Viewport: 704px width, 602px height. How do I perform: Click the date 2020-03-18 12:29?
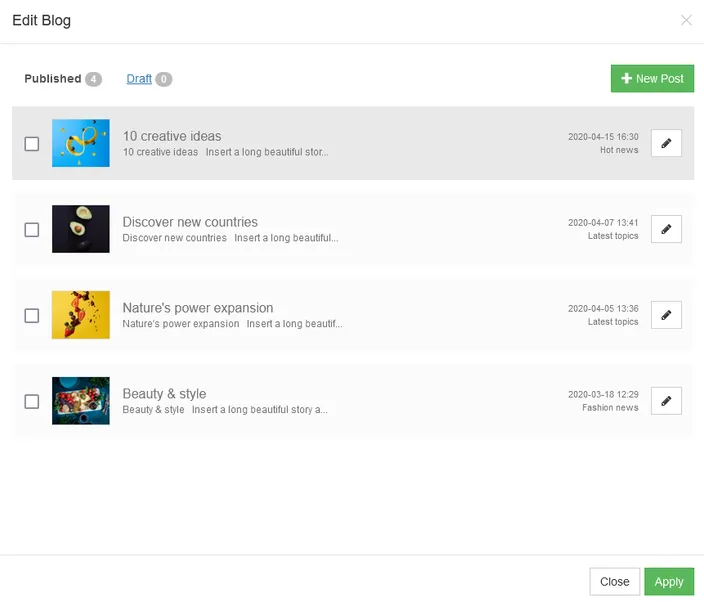pyautogui.click(x=603, y=394)
